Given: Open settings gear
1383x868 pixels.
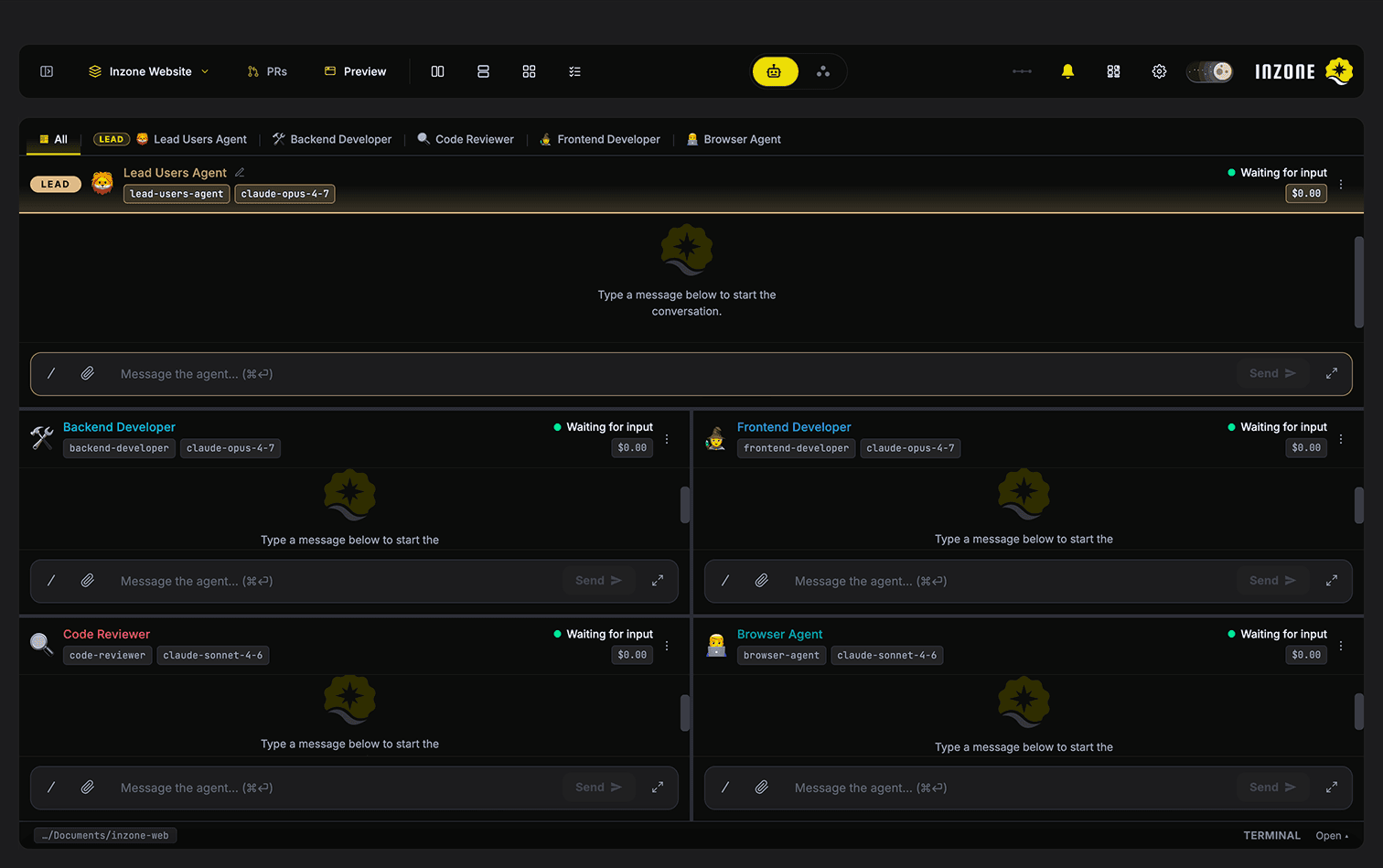Looking at the screenshot, I should click(x=1159, y=71).
